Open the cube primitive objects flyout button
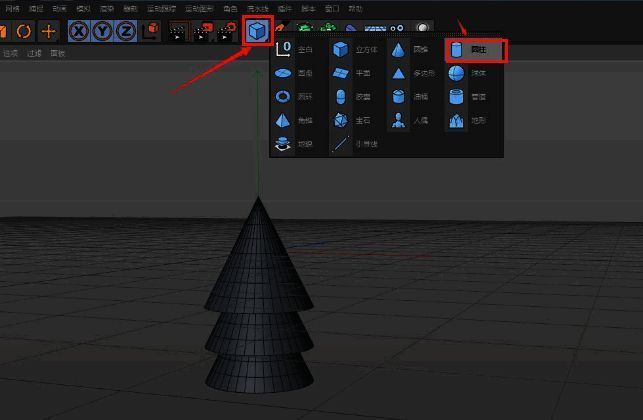 pyautogui.click(x=258, y=31)
